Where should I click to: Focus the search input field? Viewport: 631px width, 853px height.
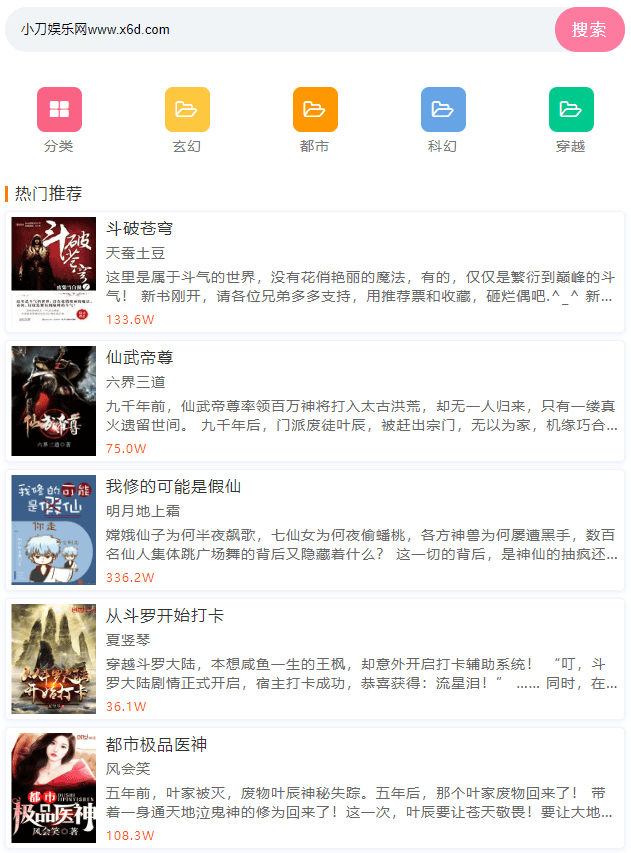click(x=280, y=30)
